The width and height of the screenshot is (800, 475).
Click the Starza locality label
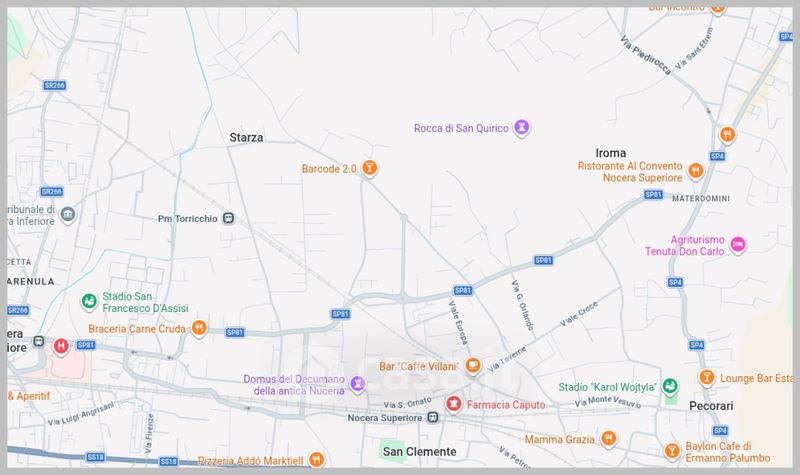click(246, 138)
